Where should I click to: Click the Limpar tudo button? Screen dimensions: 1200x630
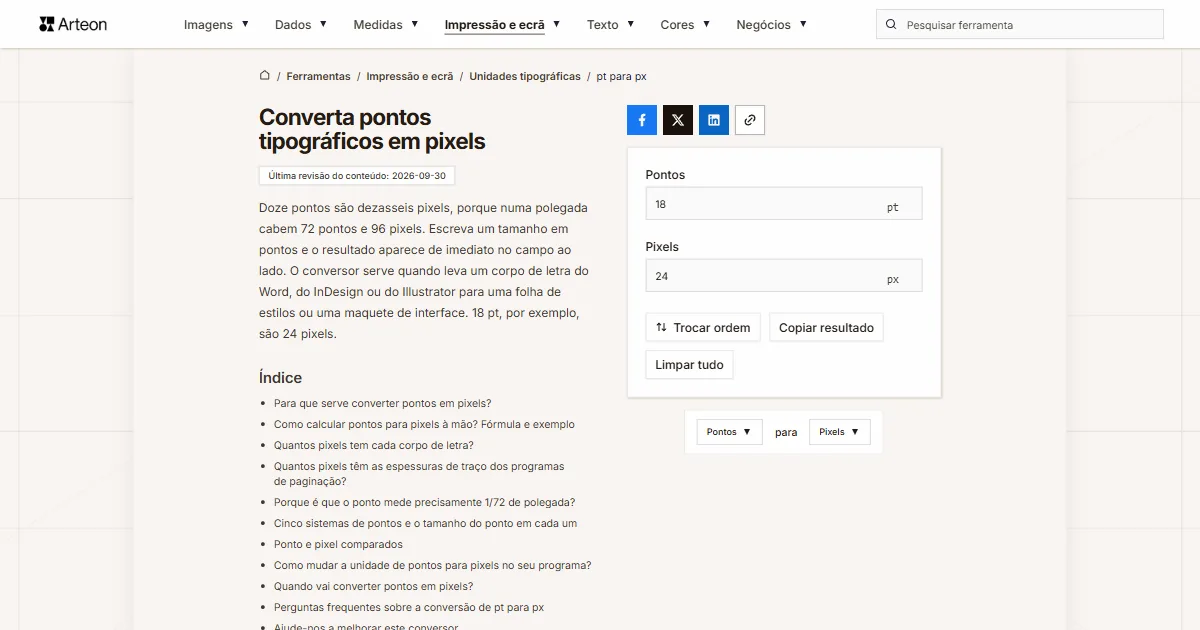(x=690, y=365)
